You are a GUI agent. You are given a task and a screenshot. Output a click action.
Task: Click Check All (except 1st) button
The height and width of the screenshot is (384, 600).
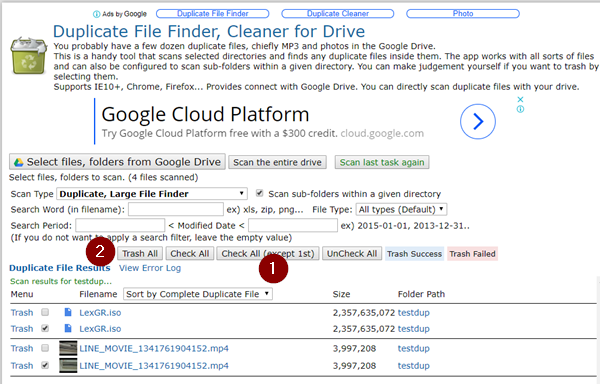coord(268,254)
